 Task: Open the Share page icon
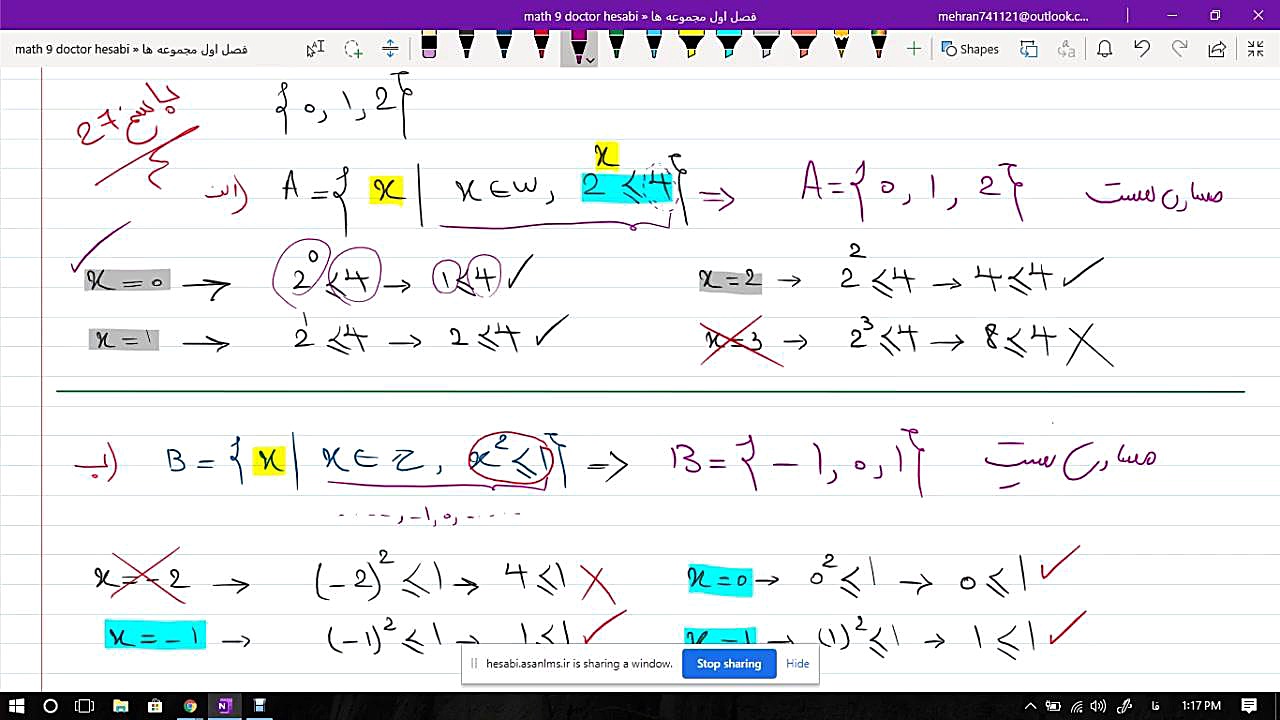(1217, 48)
